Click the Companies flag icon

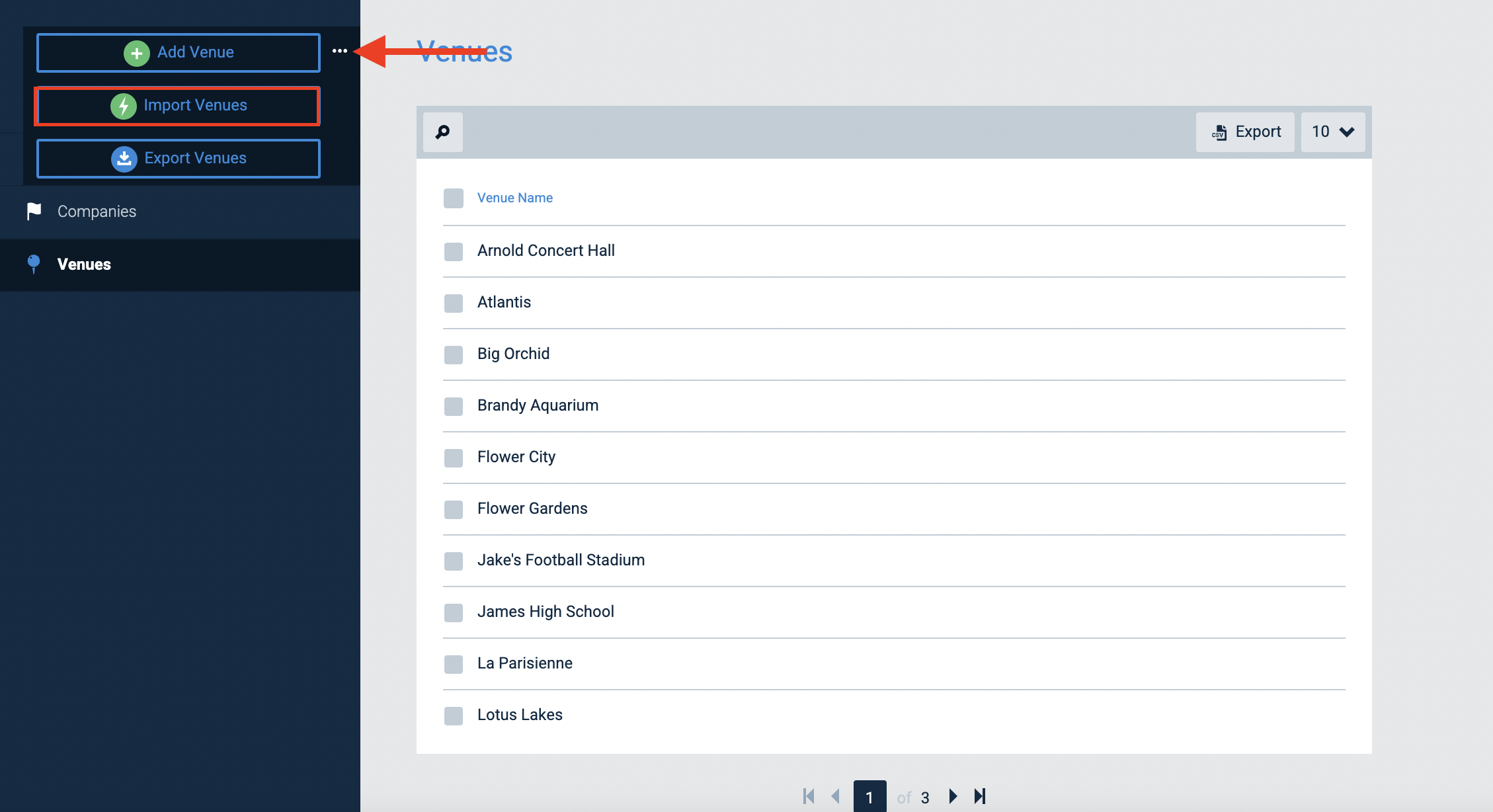click(x=34, y=212)
